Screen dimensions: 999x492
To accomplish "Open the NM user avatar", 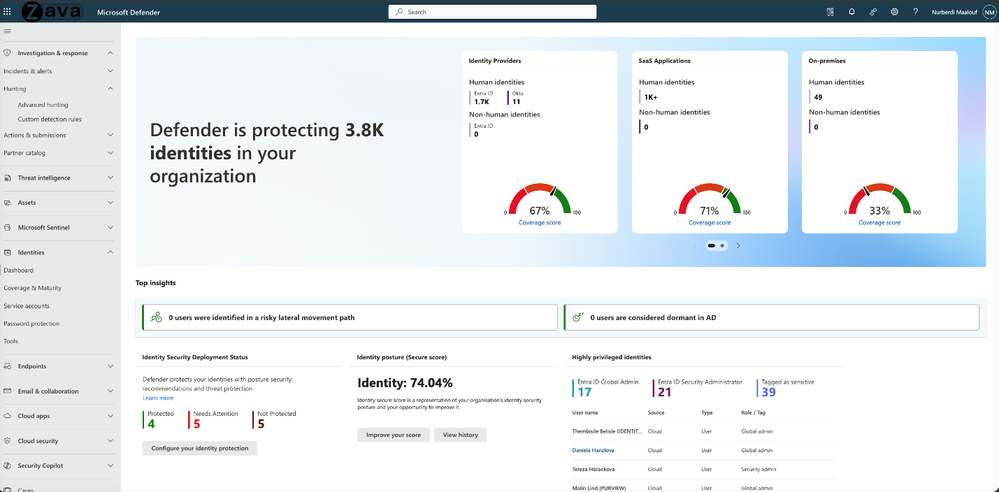I will click(988, 11).
